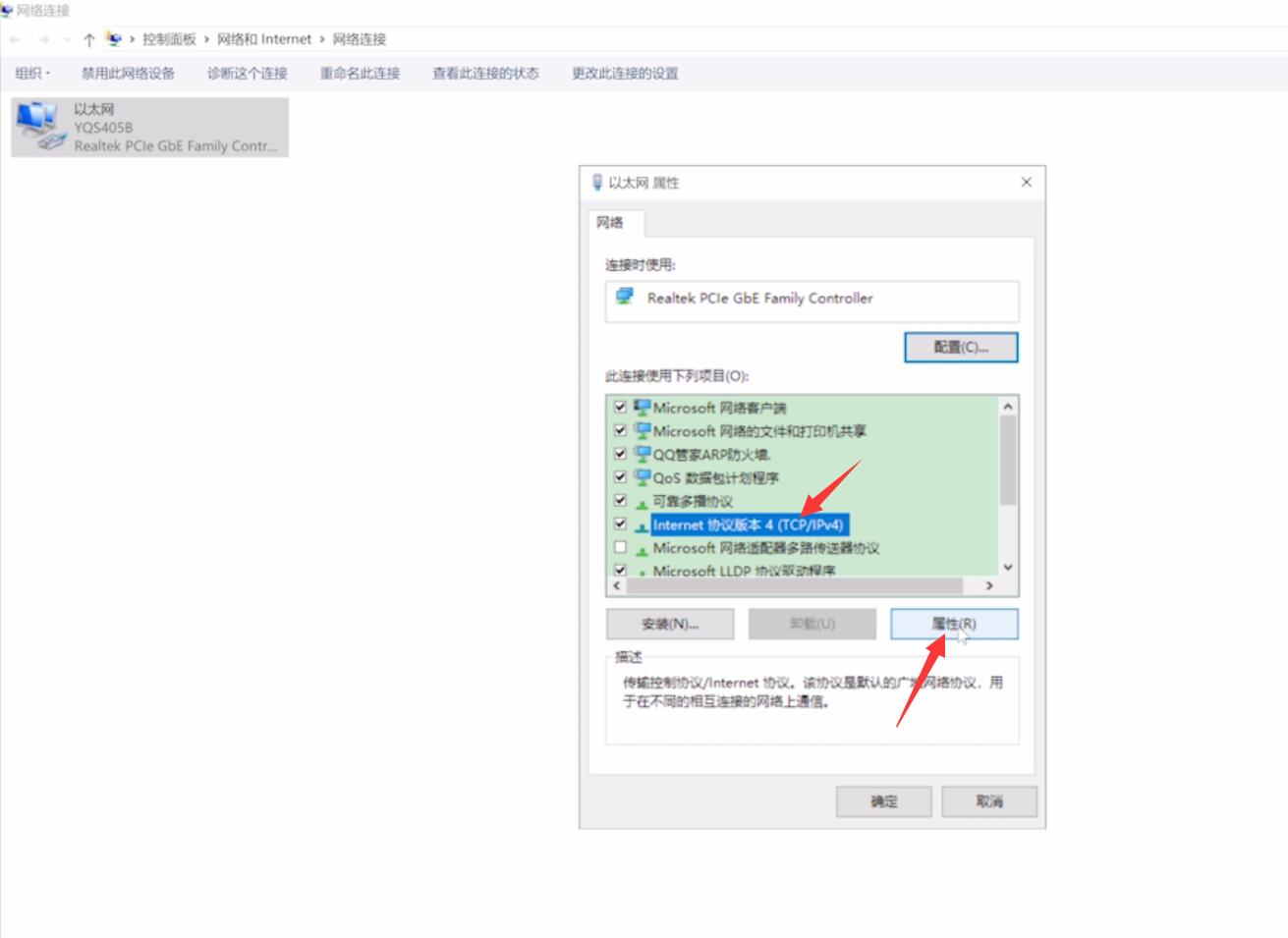
Task: Click the 属性(R) button
Action: [954, 624]
